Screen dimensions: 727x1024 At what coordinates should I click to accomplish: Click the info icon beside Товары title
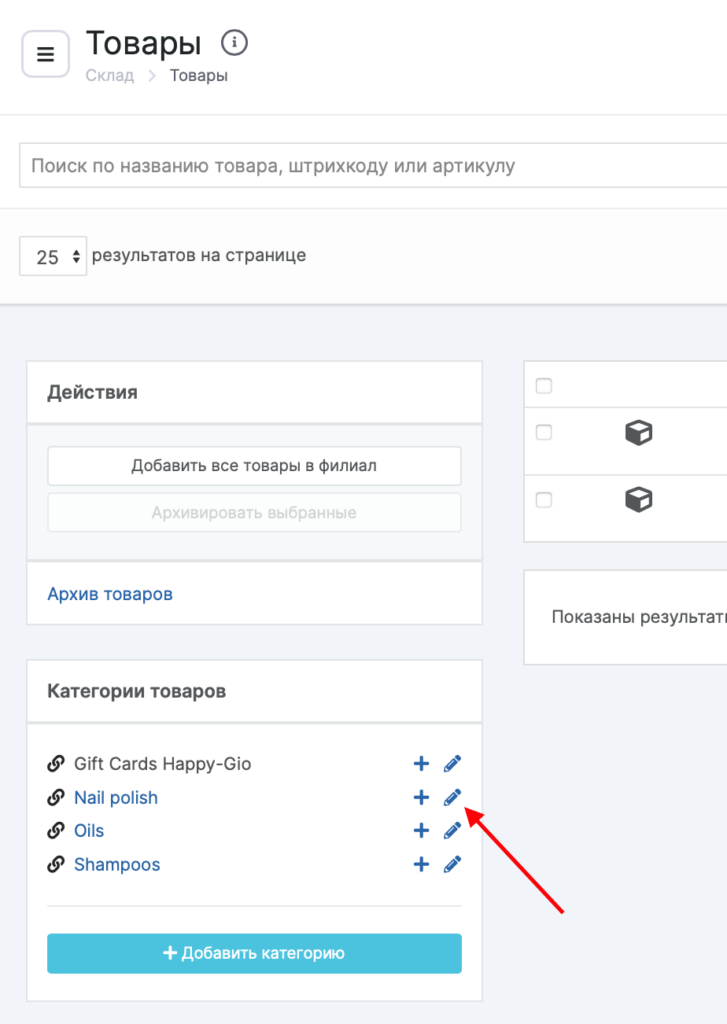tap(234, 43)
